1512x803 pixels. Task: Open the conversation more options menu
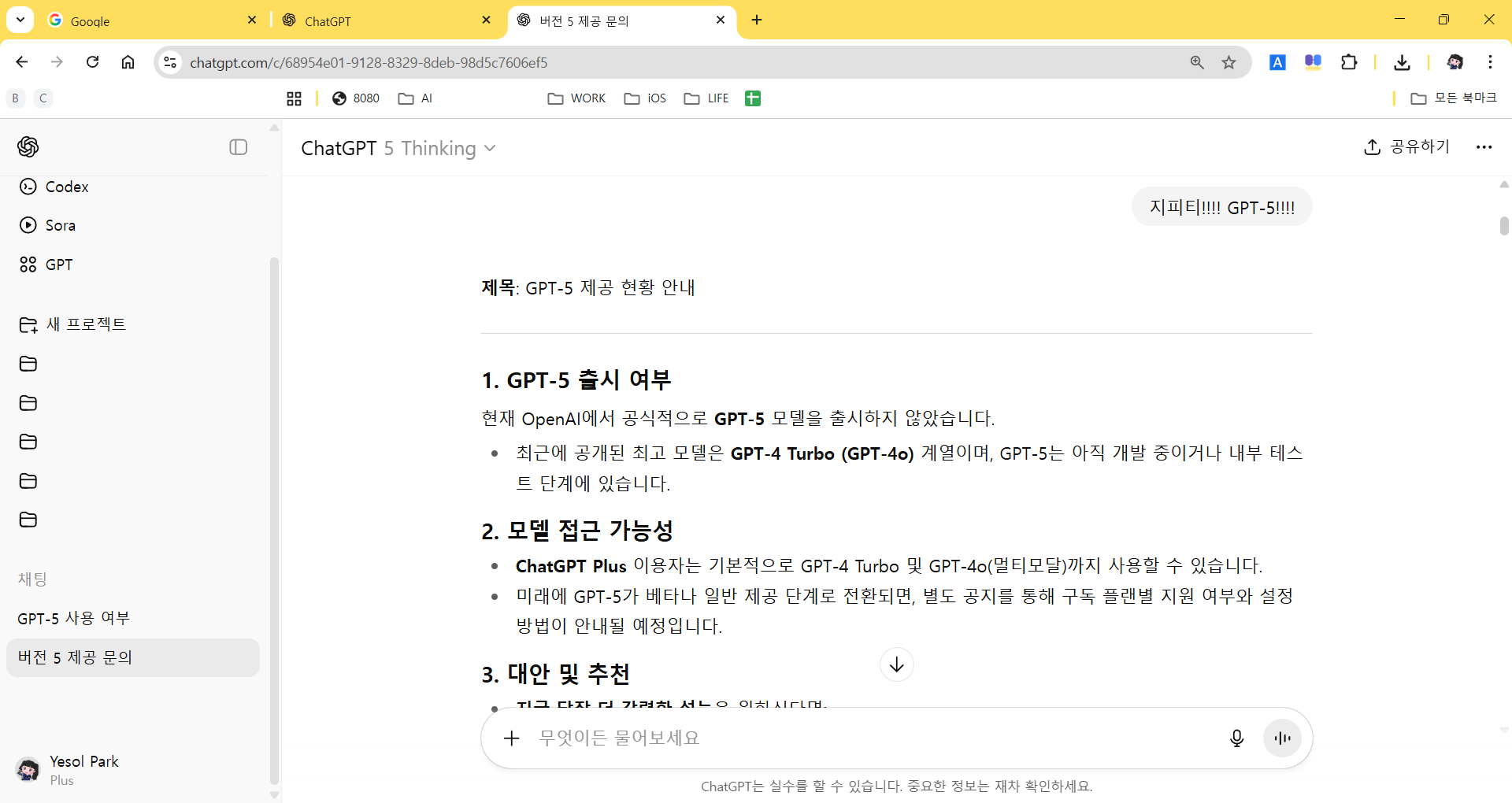tap(1484, 146)
